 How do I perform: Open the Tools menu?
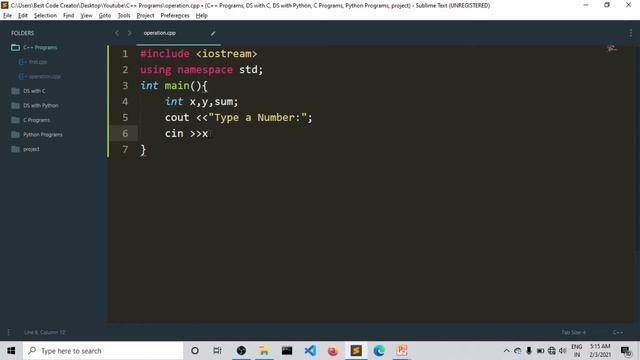pyautogui.click(x=124, y=16)
